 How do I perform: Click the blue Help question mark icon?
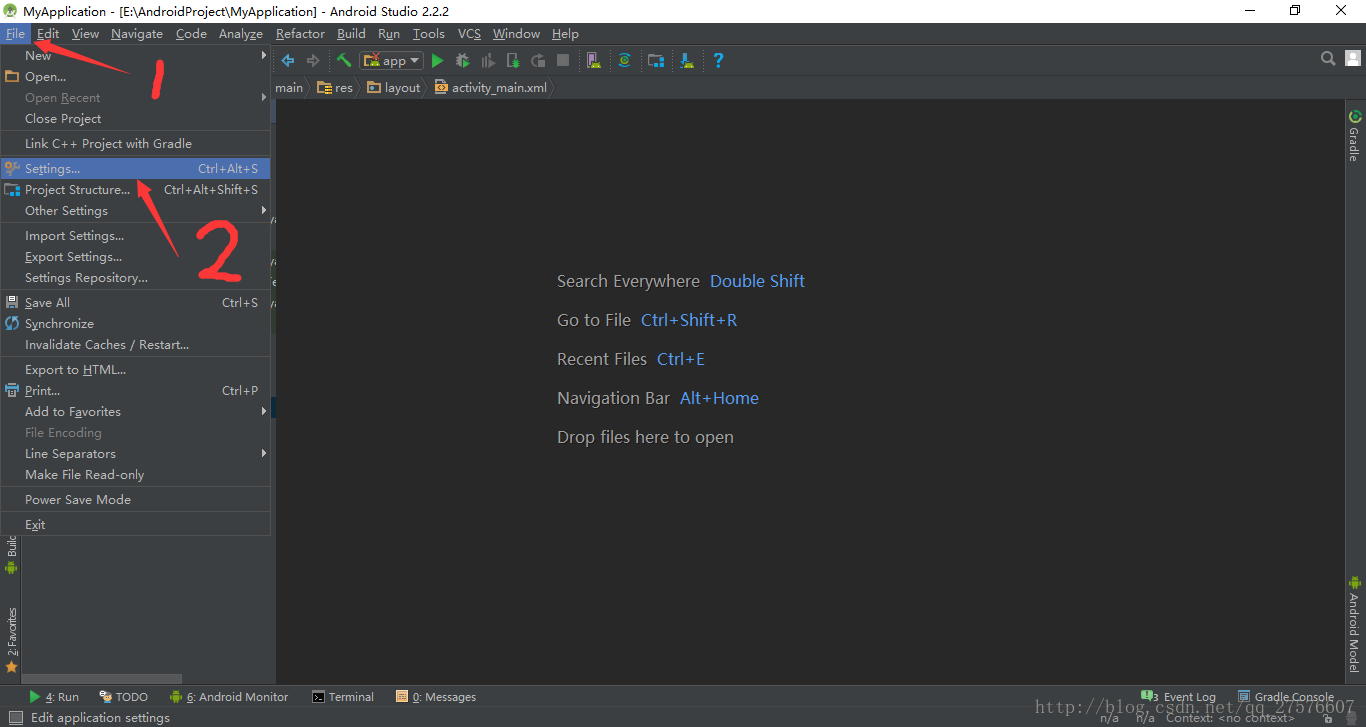(x=718, y=61)
